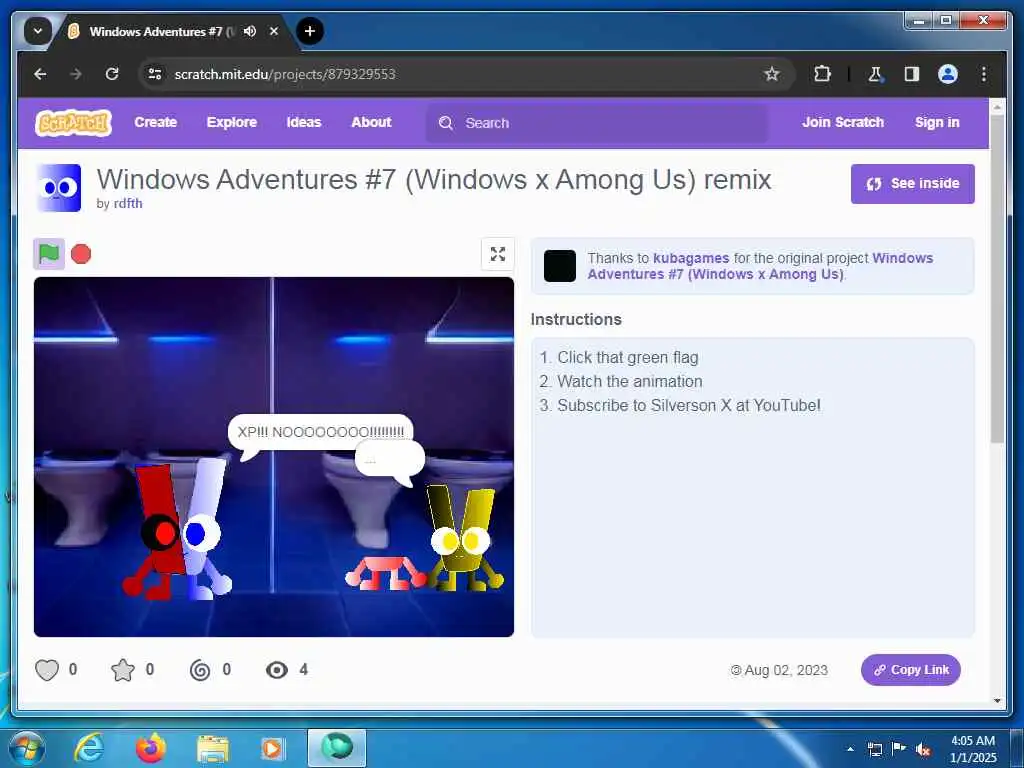Go to the Explore page
This screenshot has height=768, width=1024.
coord(232,122)
